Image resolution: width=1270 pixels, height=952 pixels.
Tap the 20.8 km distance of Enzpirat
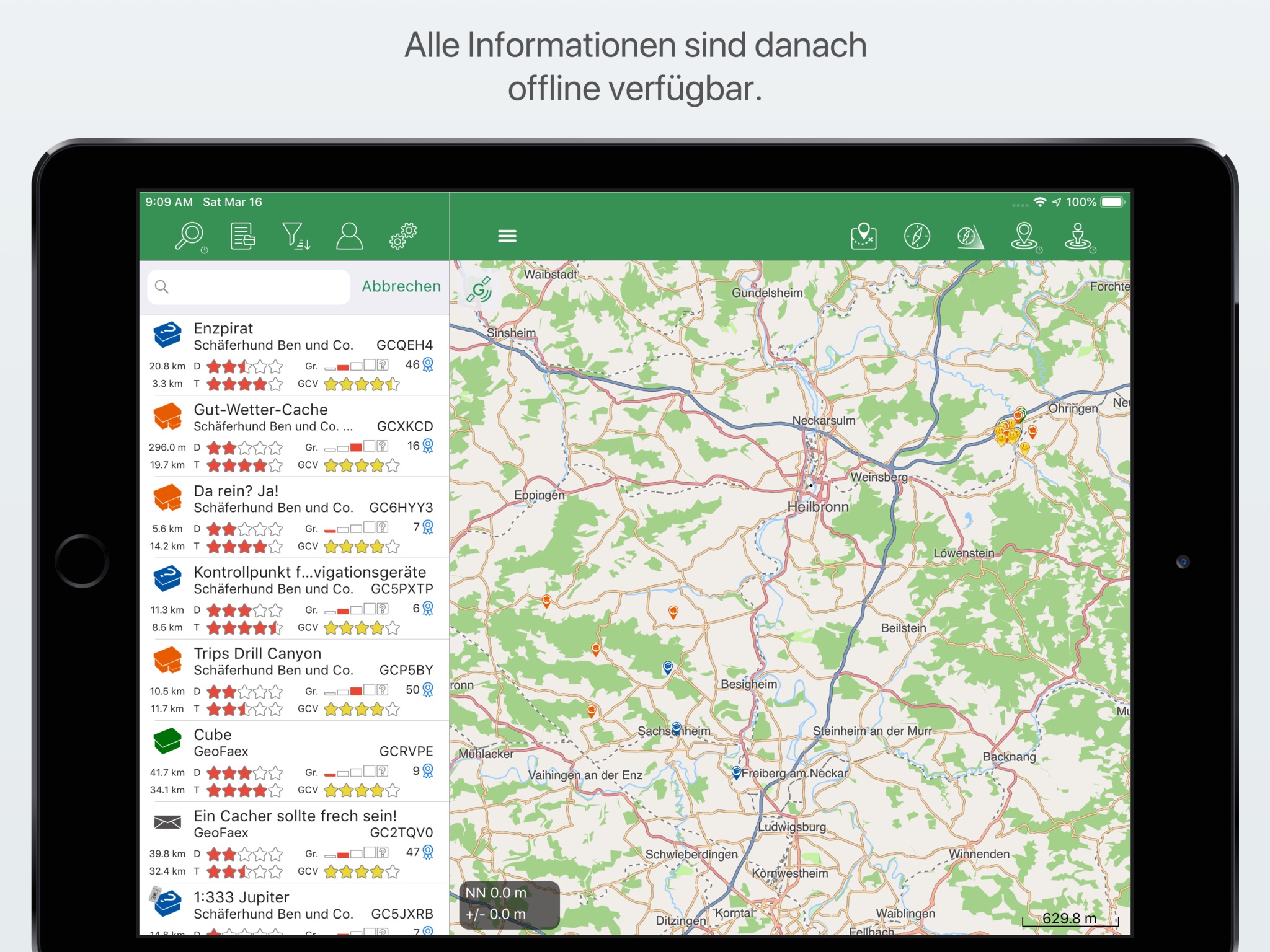pyautogui.click(x=167, y=366)
